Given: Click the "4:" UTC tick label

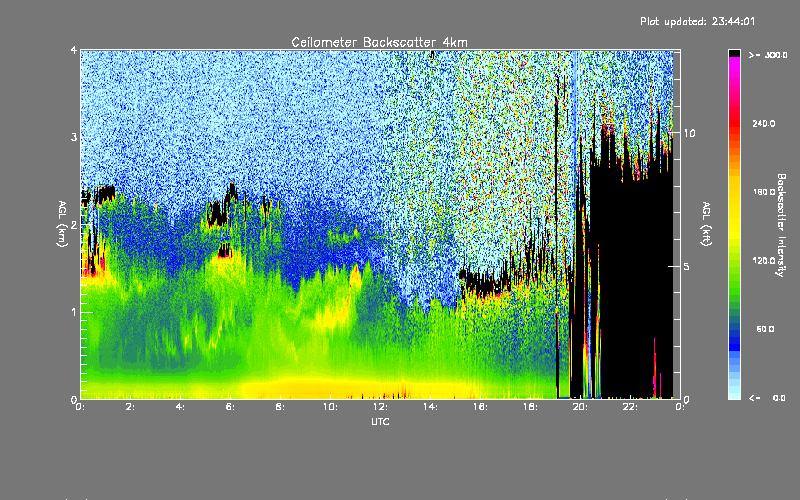Looking at the screenshot, I should (x=181, y=407).
